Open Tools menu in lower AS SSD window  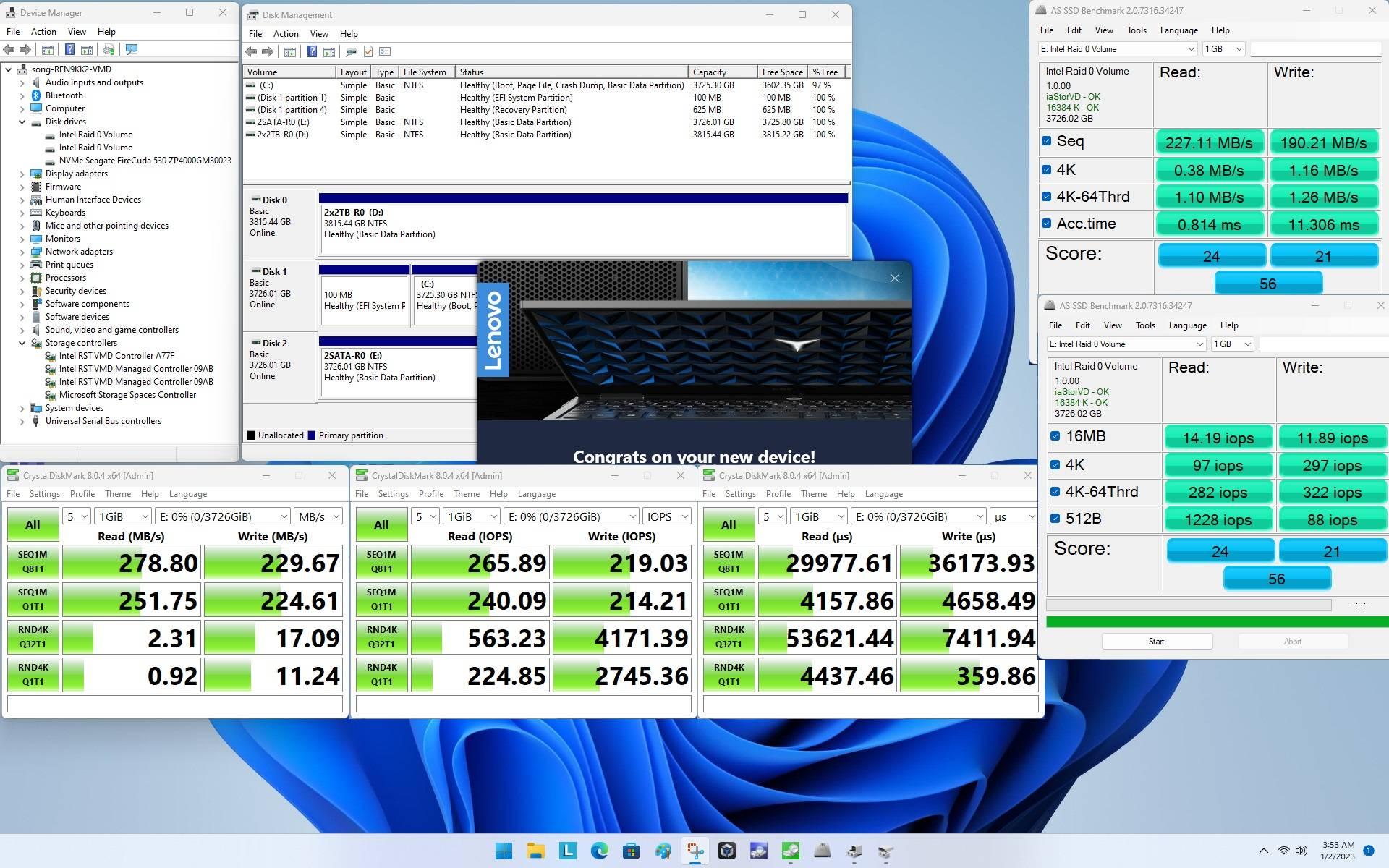click(x=1144, y=325)
